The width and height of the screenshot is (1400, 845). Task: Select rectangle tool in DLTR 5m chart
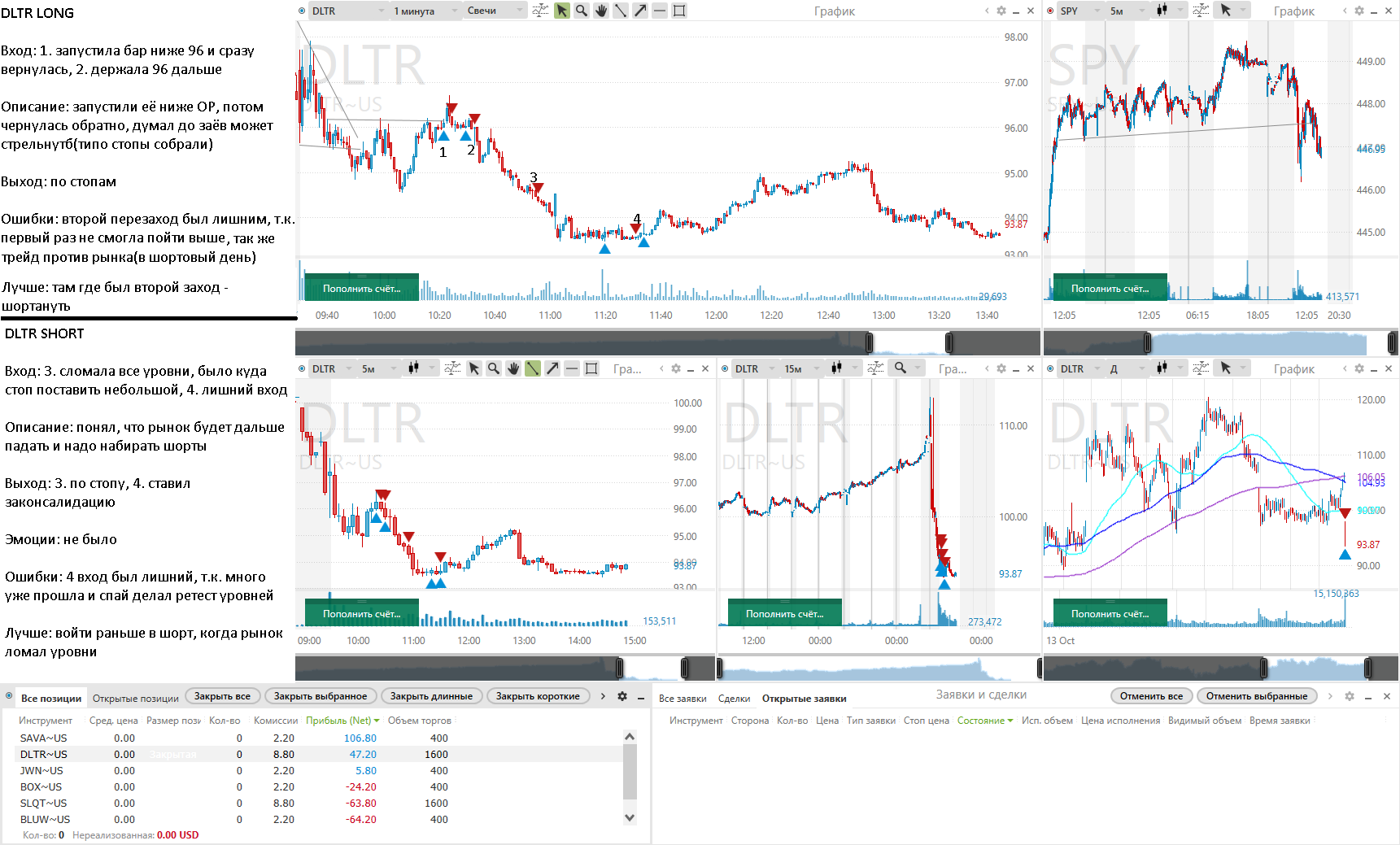pos(591,368)
